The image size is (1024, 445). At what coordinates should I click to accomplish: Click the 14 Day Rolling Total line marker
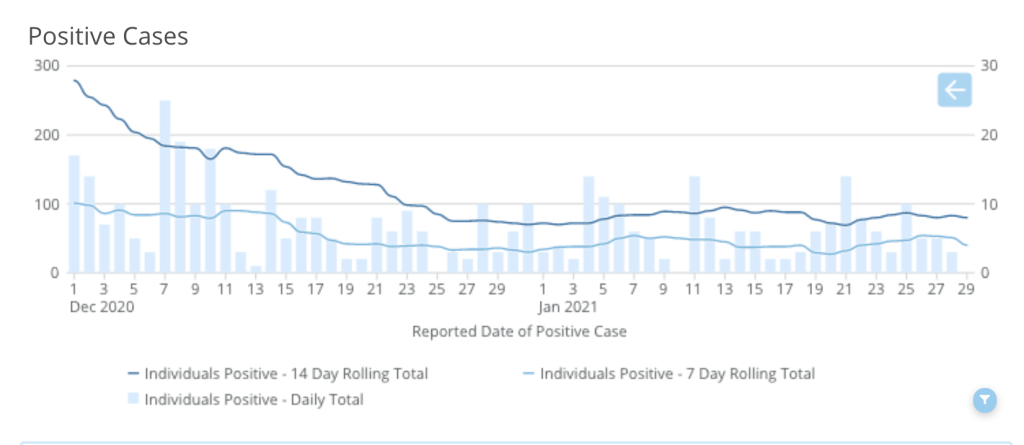(x=134, y=374)
